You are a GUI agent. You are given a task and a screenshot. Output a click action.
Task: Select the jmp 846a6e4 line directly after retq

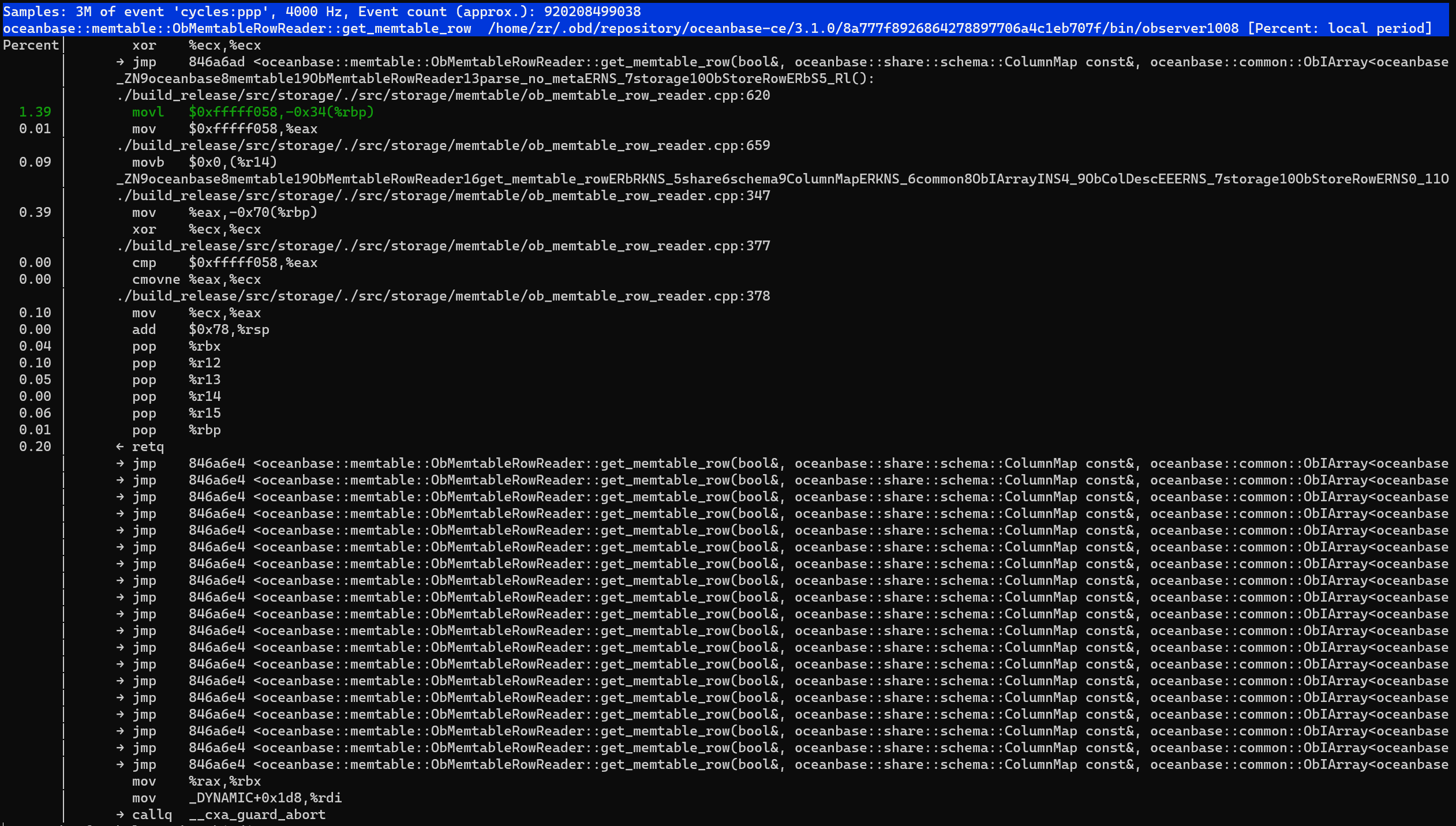pos(782,463)
